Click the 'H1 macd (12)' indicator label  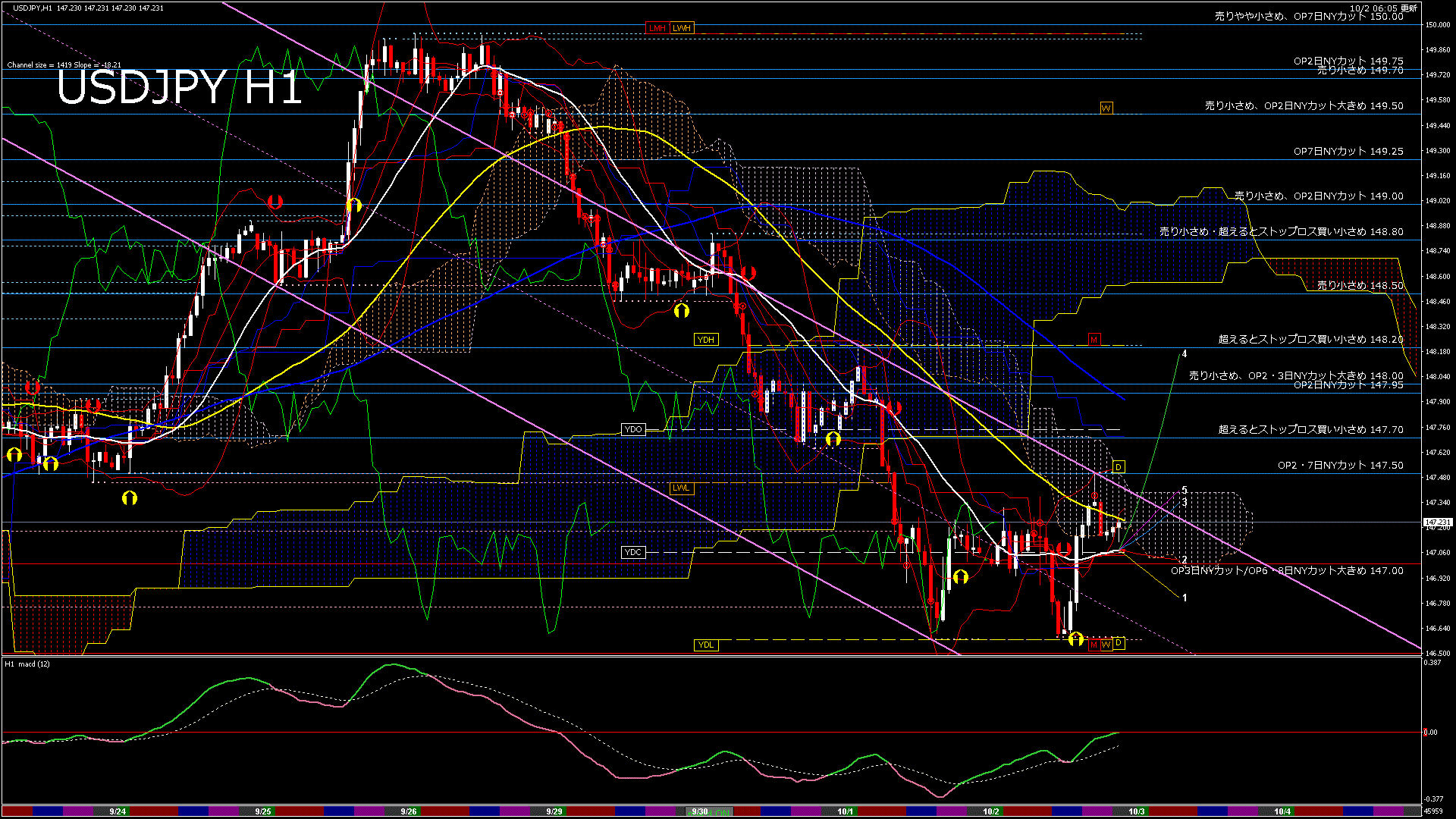tap(27, 664)
